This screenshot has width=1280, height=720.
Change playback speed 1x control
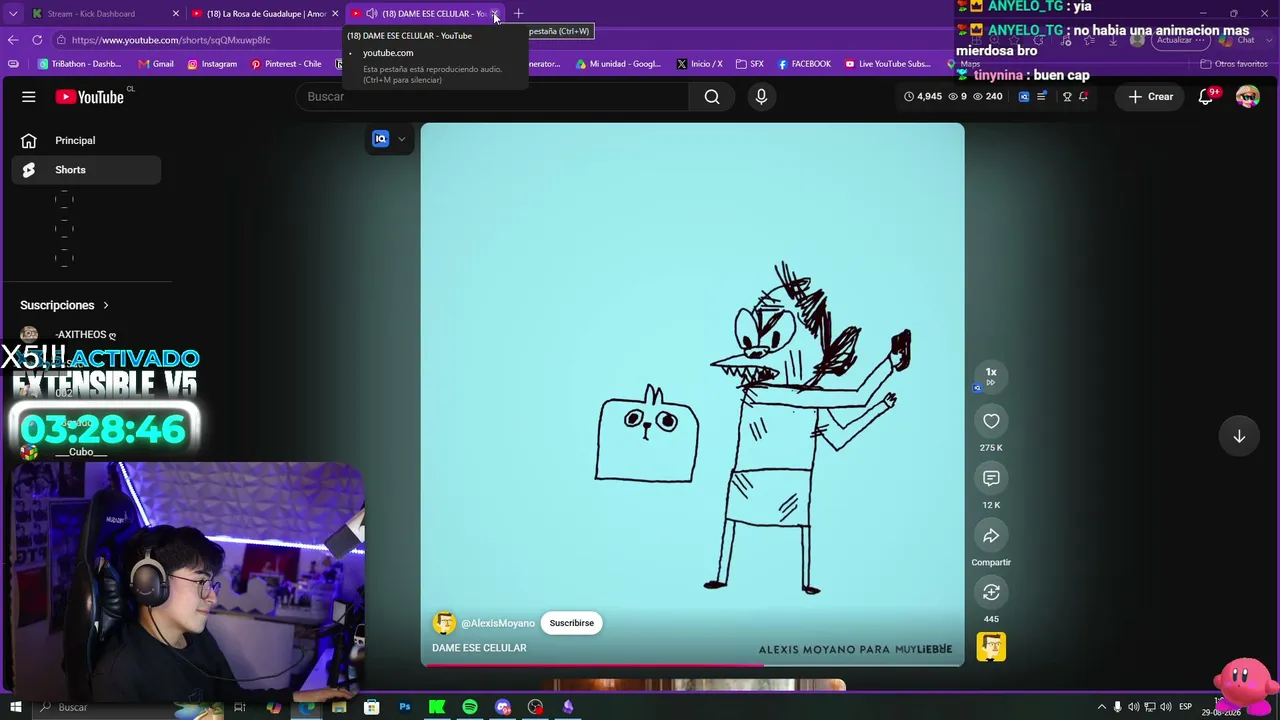pyautogui.click(x=991, y=375)
